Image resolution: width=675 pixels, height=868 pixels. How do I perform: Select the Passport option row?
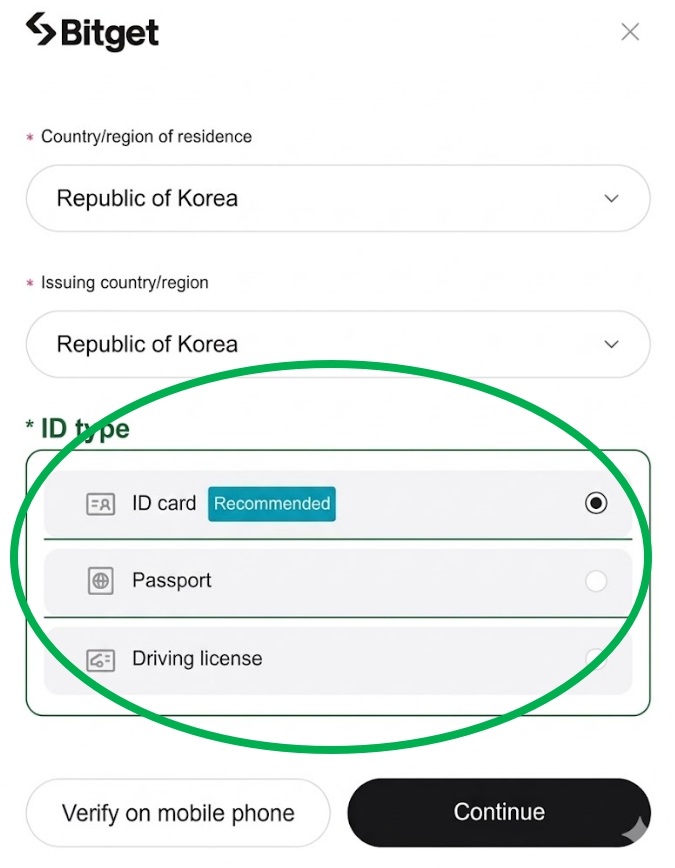click(337, 581)
